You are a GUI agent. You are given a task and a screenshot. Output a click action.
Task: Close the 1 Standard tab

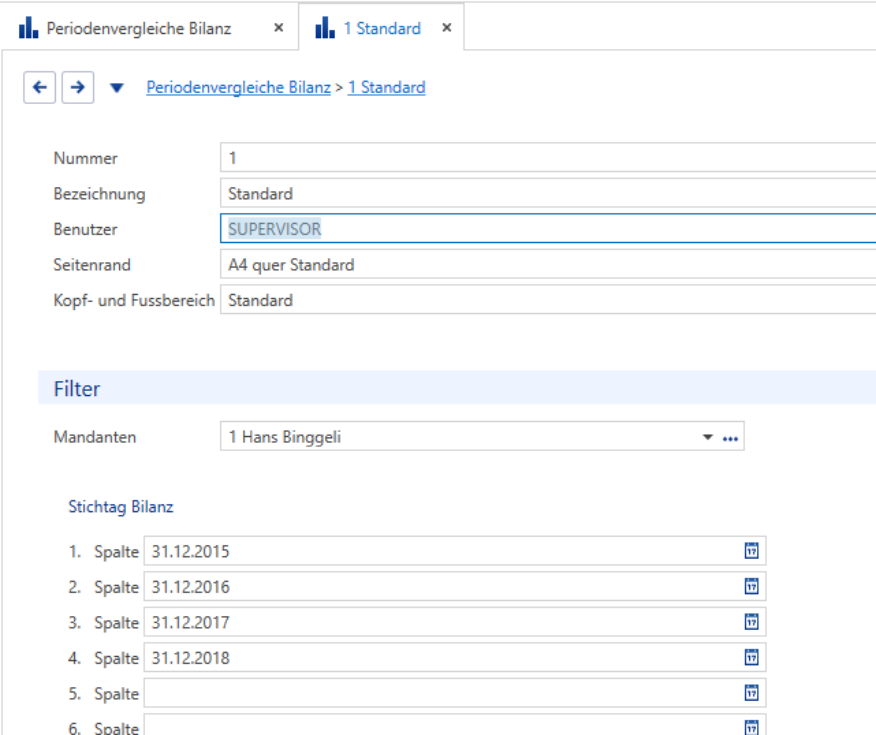pos(446,27)
